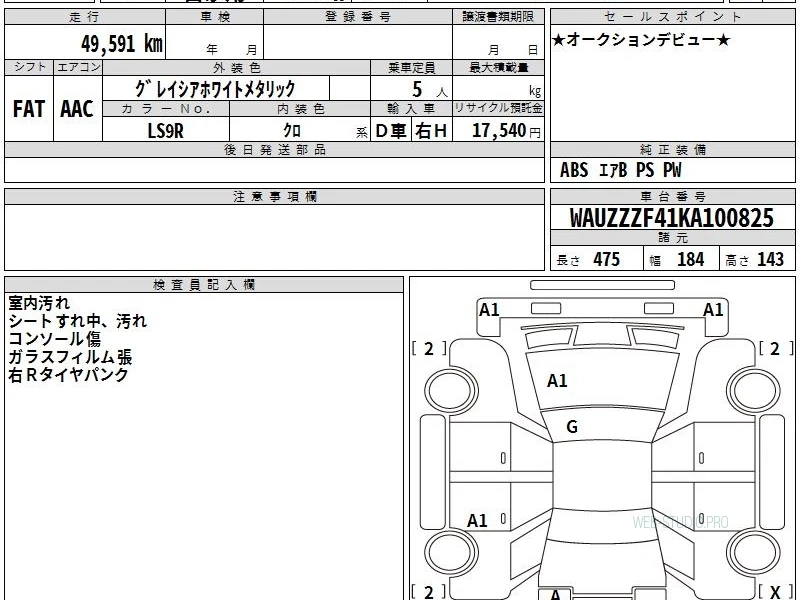Click the left front wheel circle in diagram

click(x=450, y=391)
